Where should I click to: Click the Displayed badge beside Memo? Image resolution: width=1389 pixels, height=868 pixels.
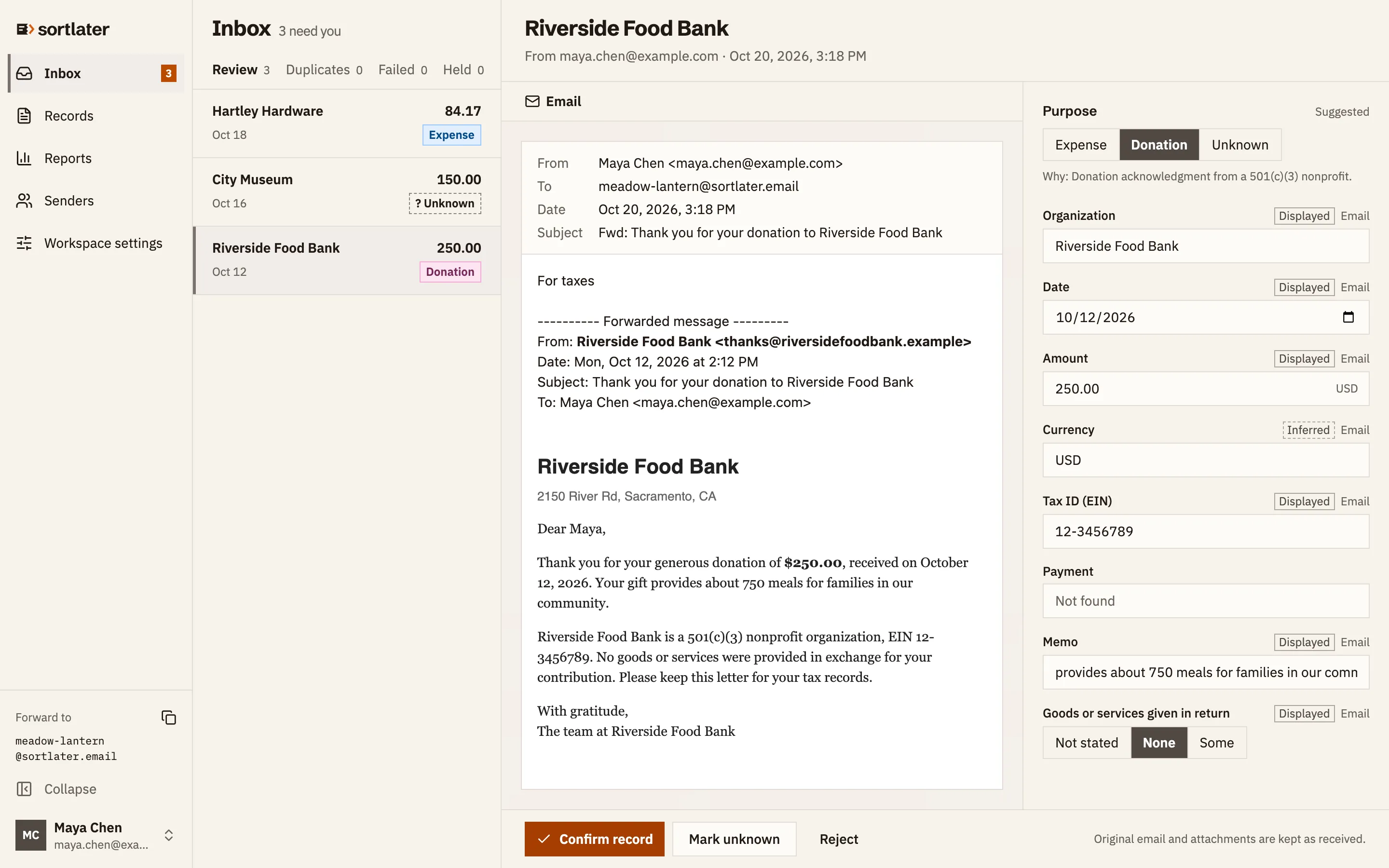pyautogui.click(x=1304, y=642)
